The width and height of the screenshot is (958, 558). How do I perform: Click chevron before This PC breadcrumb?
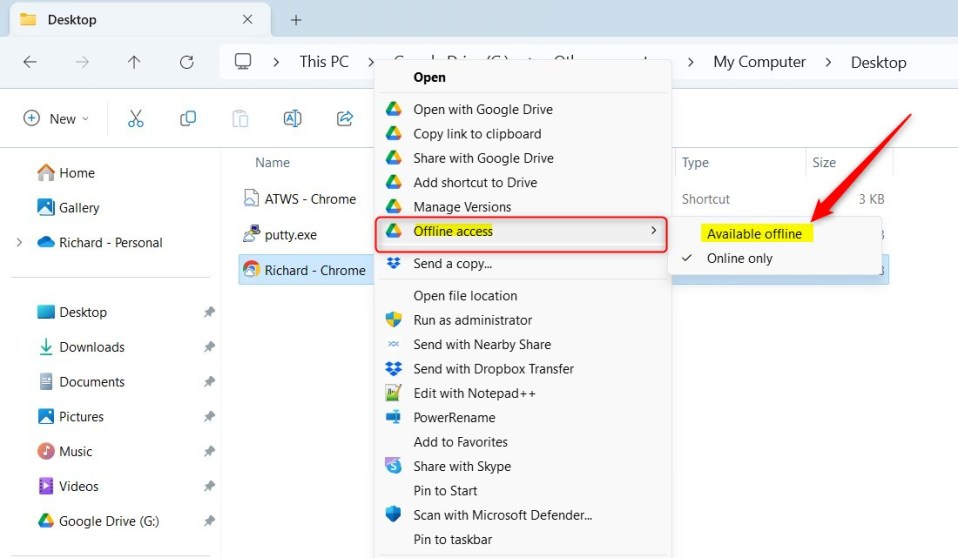pyautogui.click(x=276, y=62)
